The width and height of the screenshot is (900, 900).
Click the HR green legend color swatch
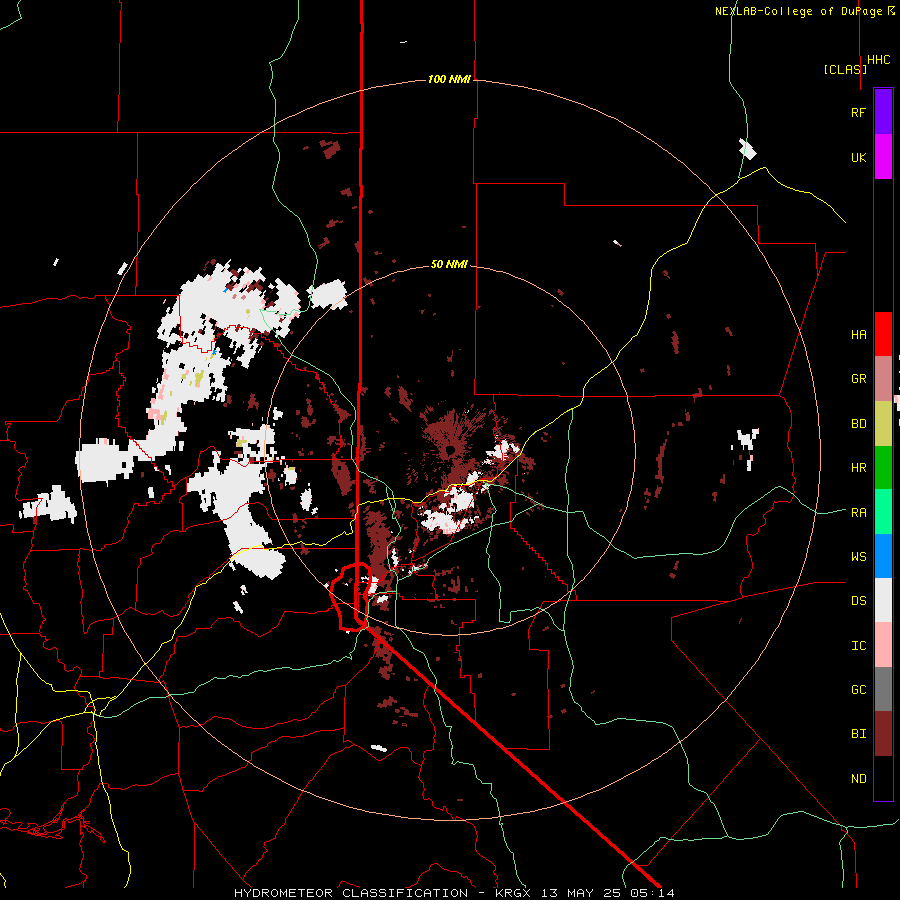point(883,468)
